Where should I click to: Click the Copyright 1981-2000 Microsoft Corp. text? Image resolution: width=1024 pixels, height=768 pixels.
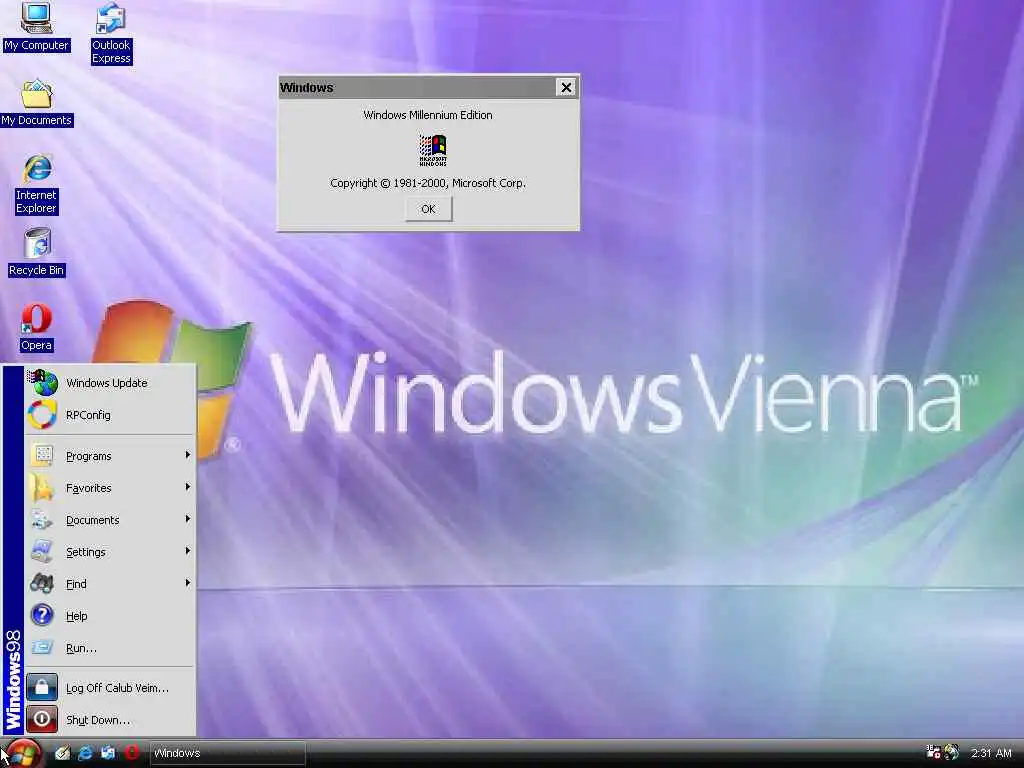(x=428, y=184)
